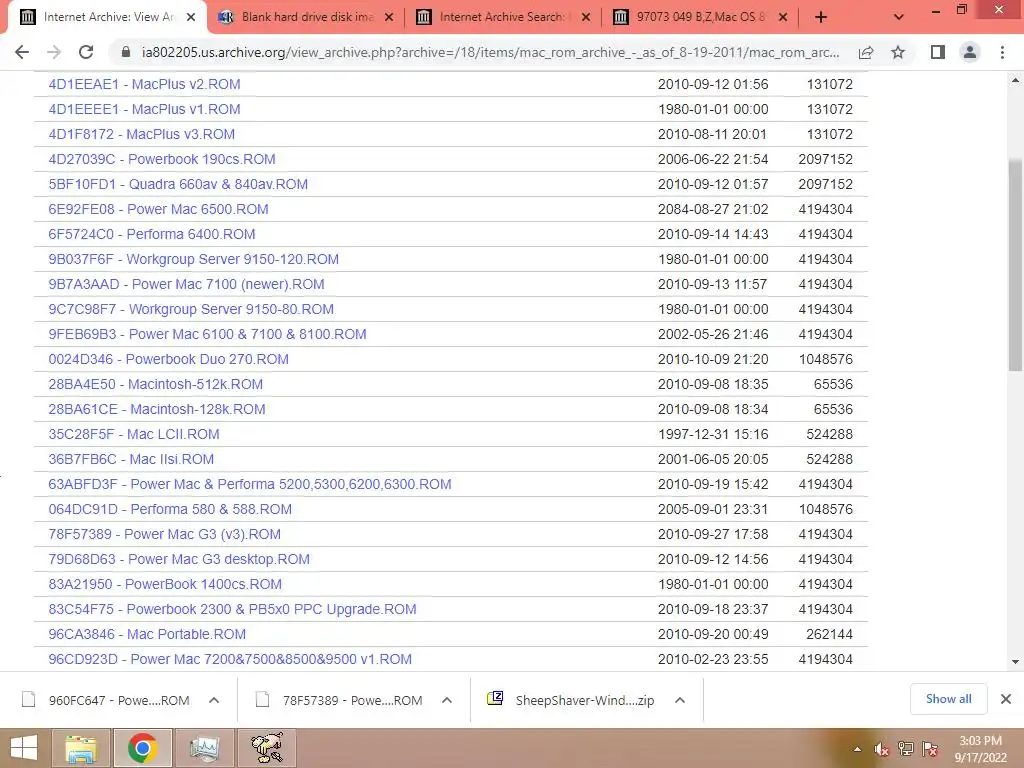Reload the current page
This screenshot has width=1024, height=768.
pos(86,52)
